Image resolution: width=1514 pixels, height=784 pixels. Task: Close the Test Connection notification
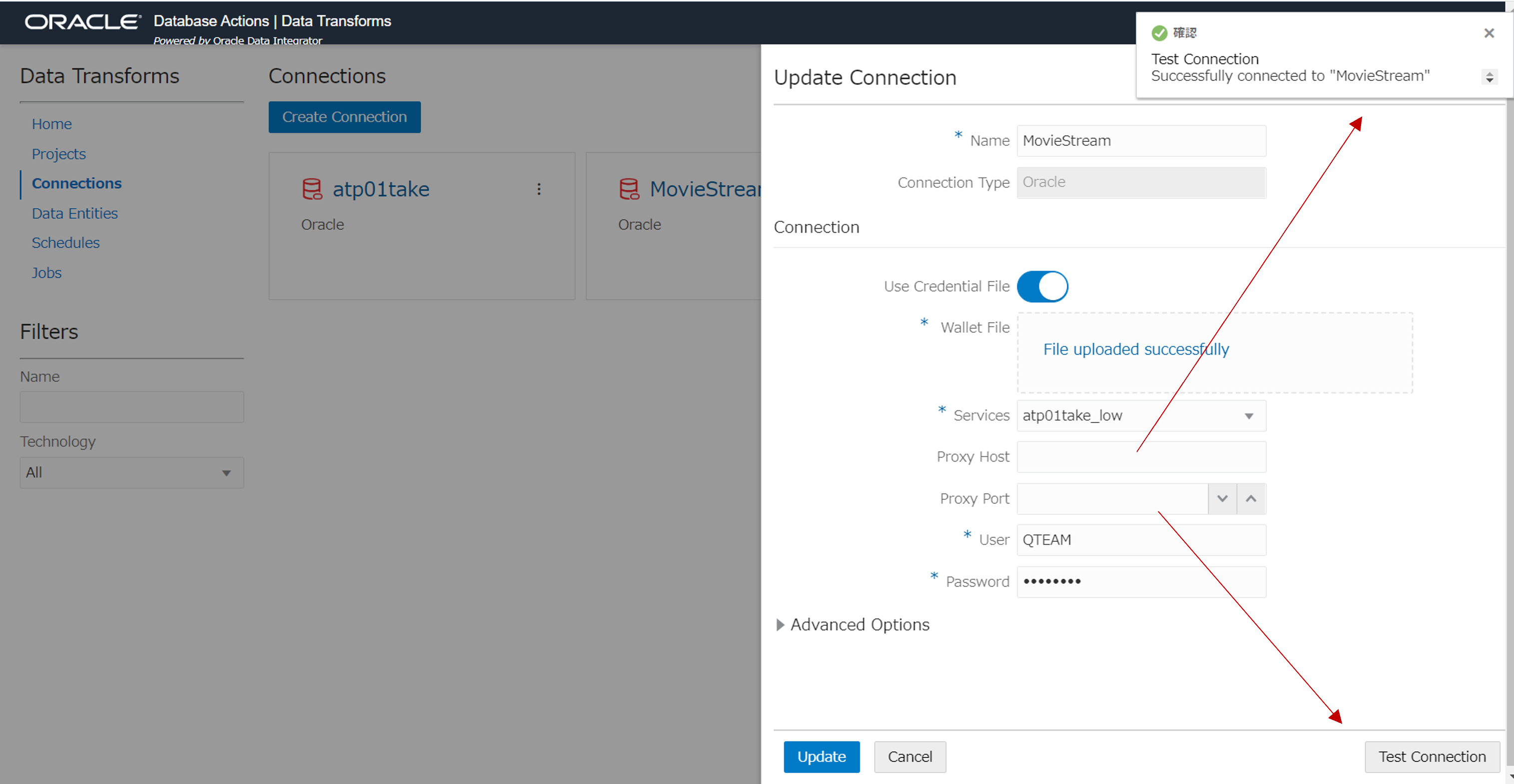pos(1488,33)
